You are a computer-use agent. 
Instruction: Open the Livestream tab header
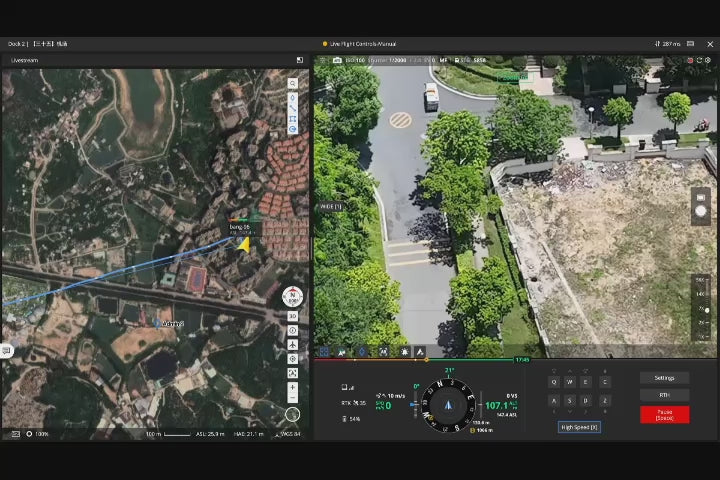coord(24,60)
